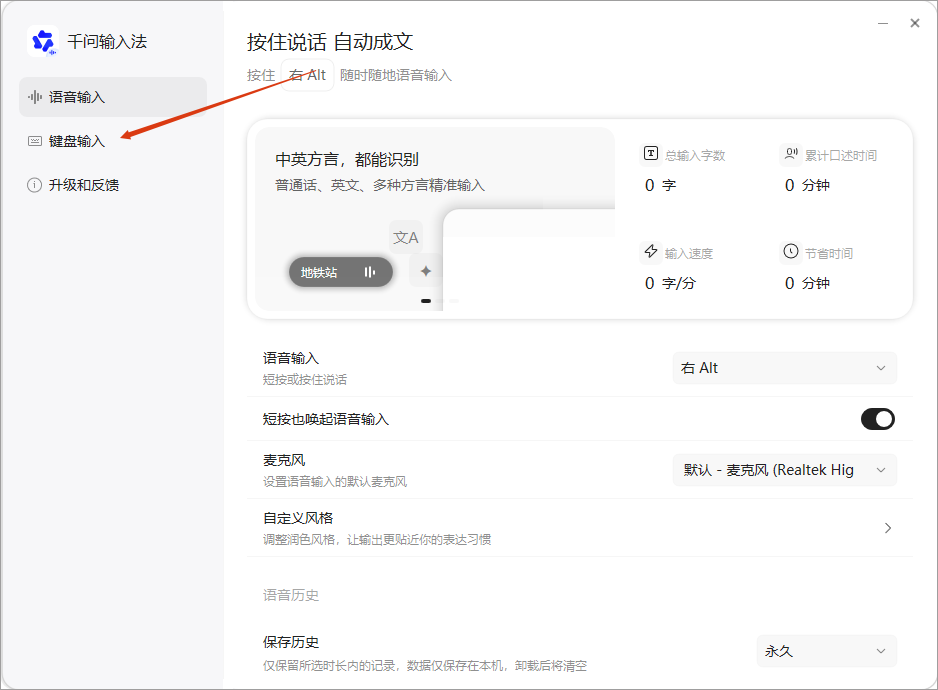Open 升级和反馈 in the sidebar

[x=113, y=185]
